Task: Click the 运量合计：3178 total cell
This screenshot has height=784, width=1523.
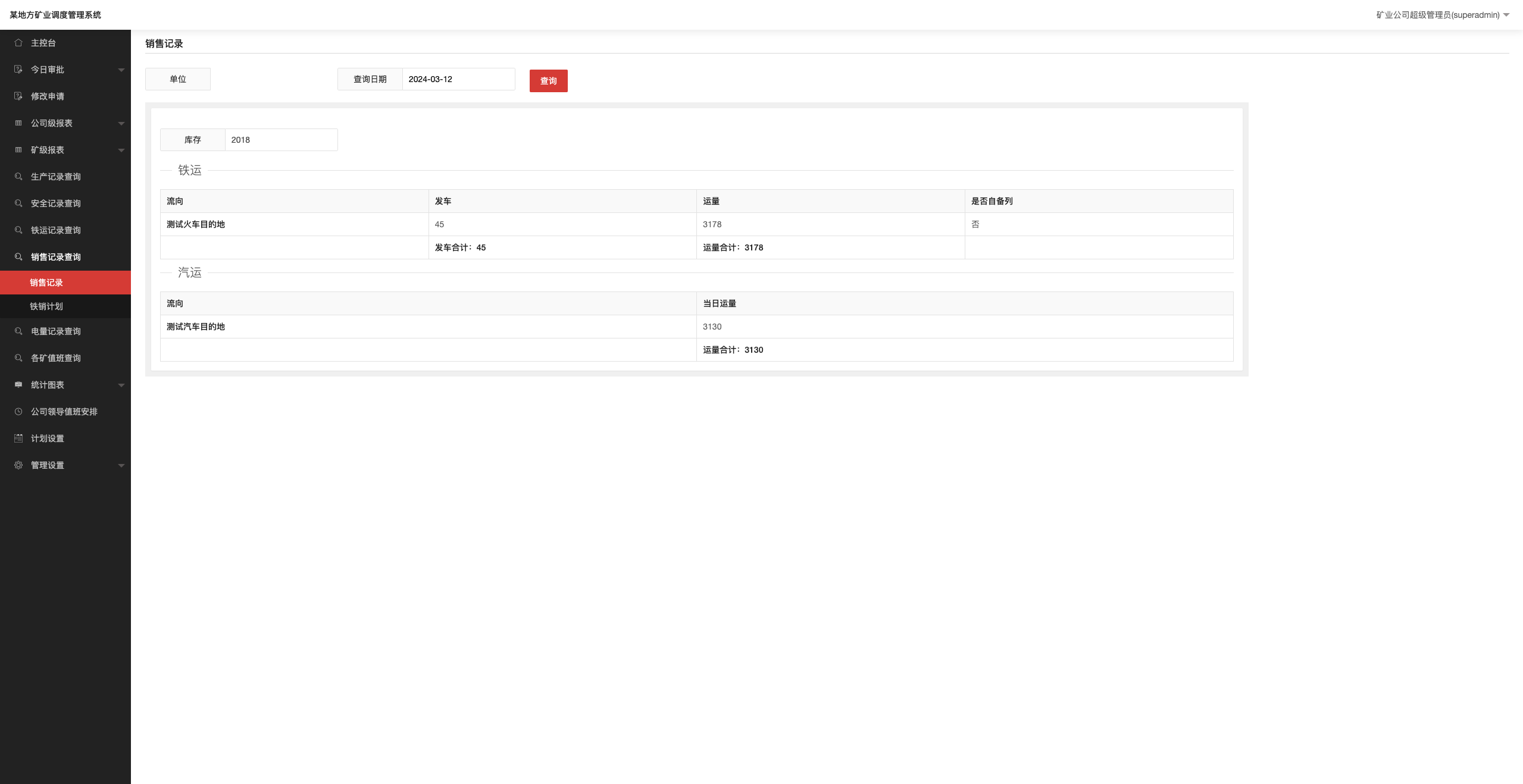Action: (x=830, y=247)
